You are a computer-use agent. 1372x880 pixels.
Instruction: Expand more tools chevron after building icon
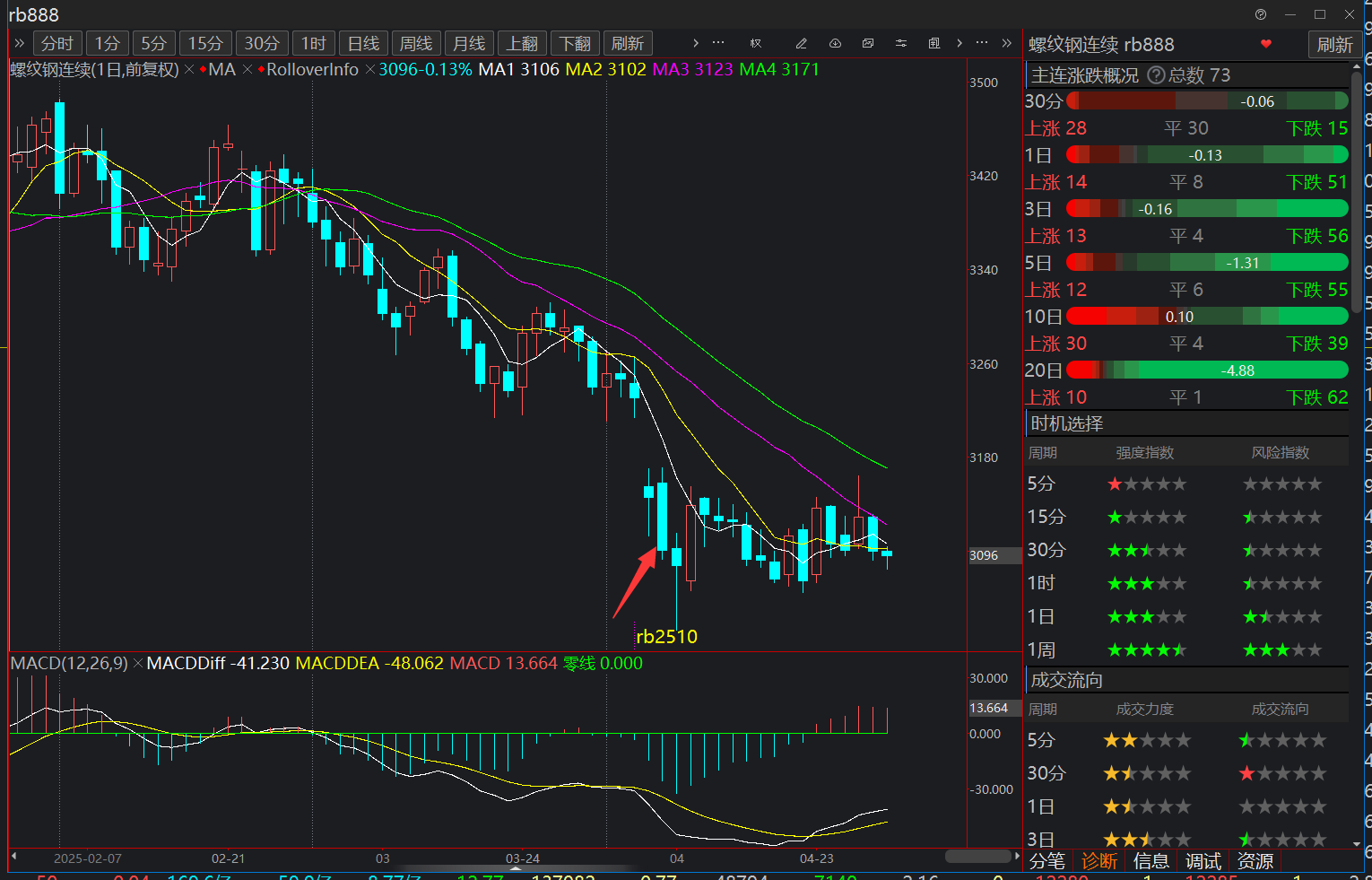[x=960, y=43]
